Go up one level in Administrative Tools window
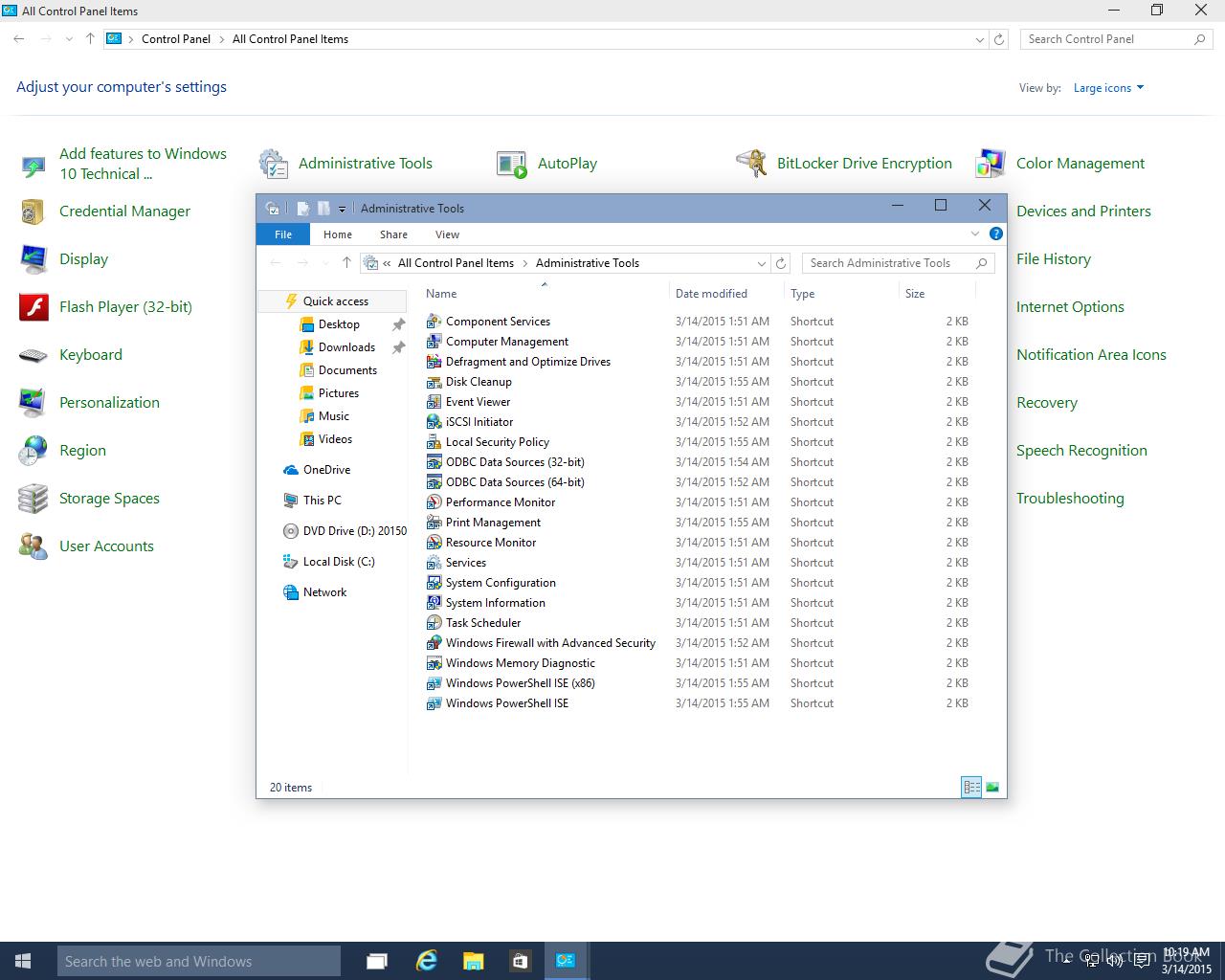 346,263
